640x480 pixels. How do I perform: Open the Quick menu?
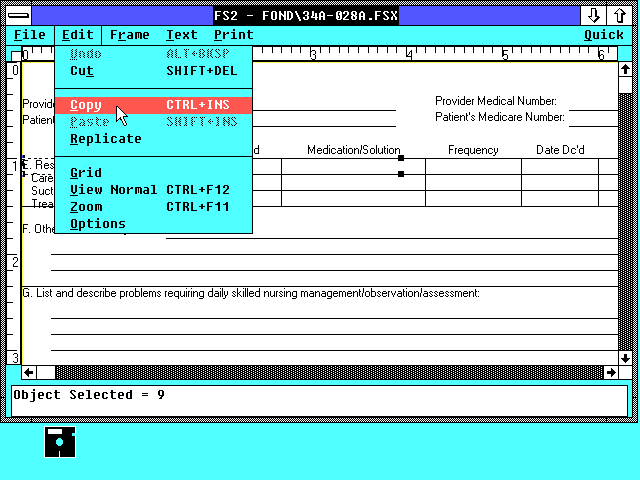pos(604,35)
